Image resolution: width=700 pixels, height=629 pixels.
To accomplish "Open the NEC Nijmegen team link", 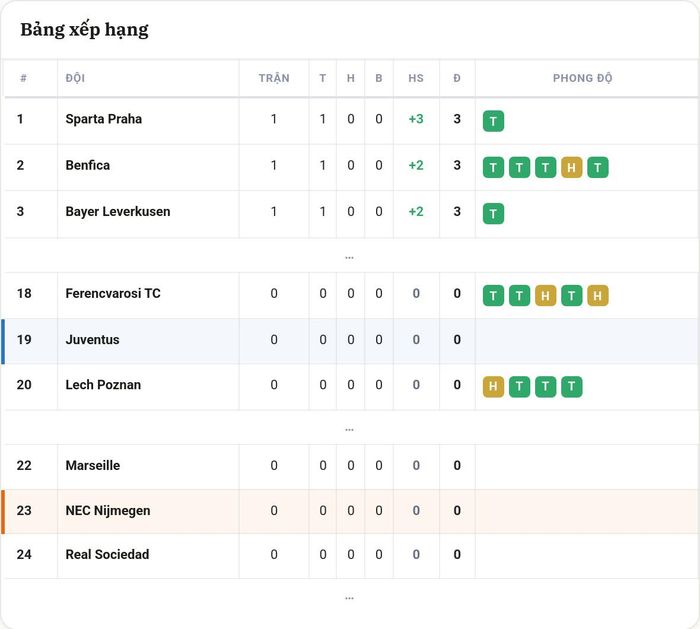I will pos(108,511).
